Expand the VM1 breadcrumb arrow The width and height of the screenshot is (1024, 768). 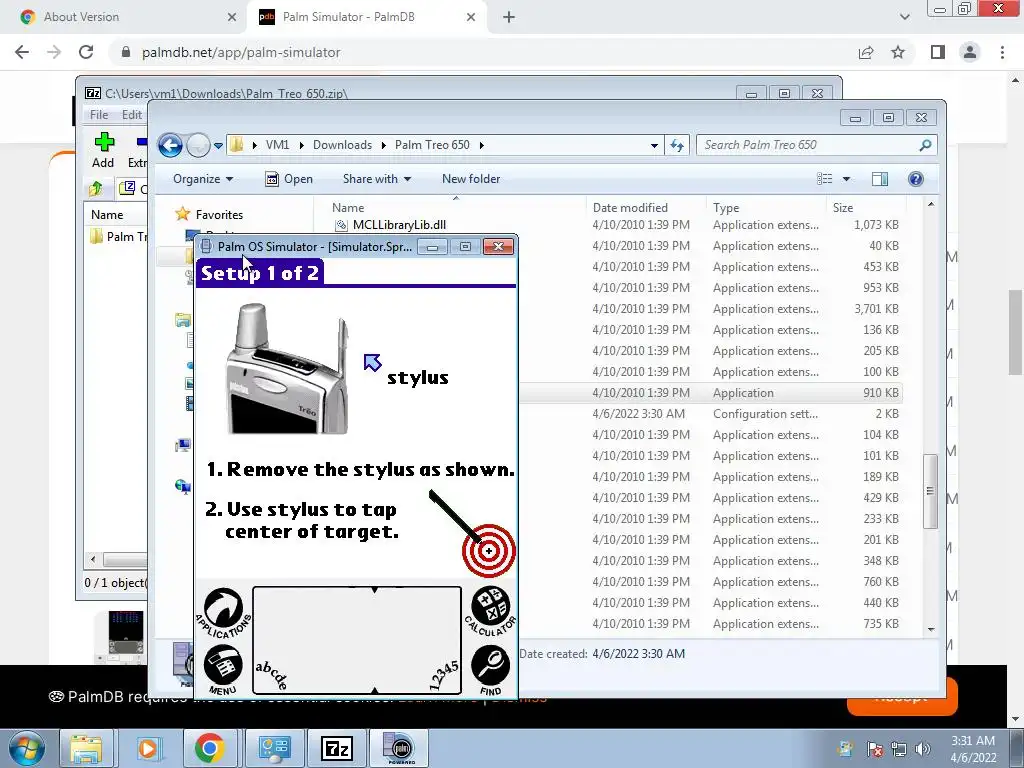click(302, 145)
